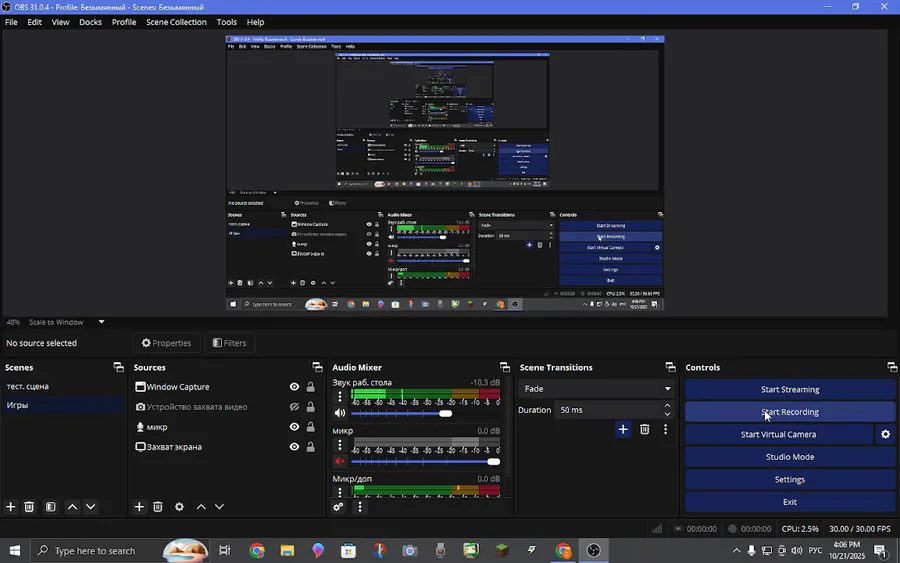Click Start Virtual Camera button
Viewport: 900px width, 563px height.
click(778, 434)
